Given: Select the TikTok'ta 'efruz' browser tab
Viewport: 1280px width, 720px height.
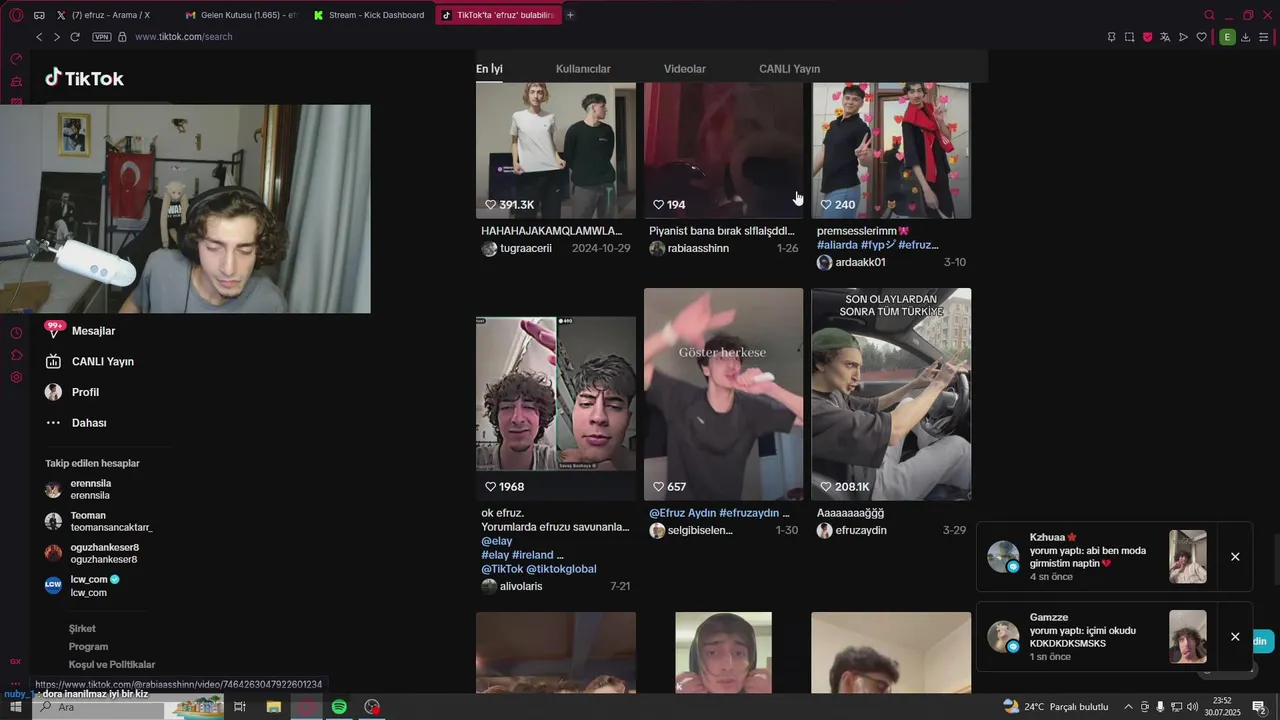Looking at the screenshot, I should [x=497, y=15].
